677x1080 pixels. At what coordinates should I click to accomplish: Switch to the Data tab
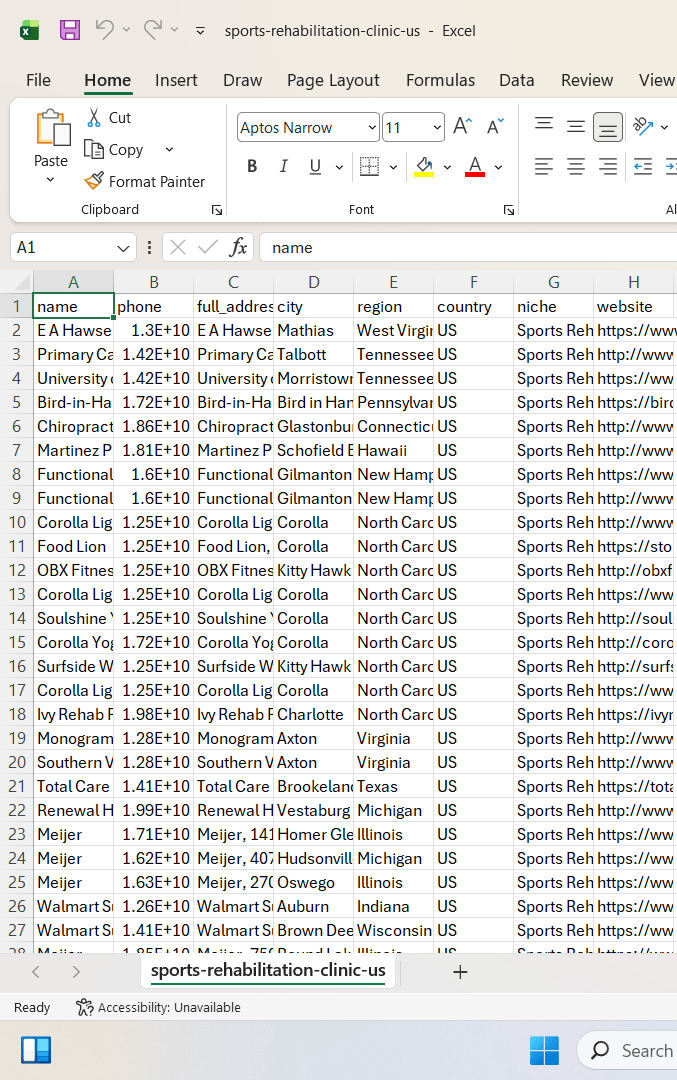517,80
